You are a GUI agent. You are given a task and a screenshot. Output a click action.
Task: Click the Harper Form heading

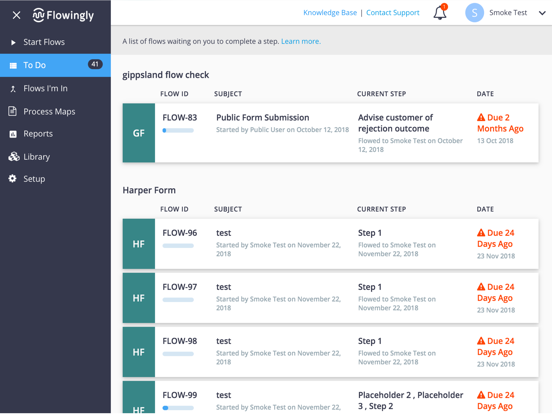click(149, 190)
